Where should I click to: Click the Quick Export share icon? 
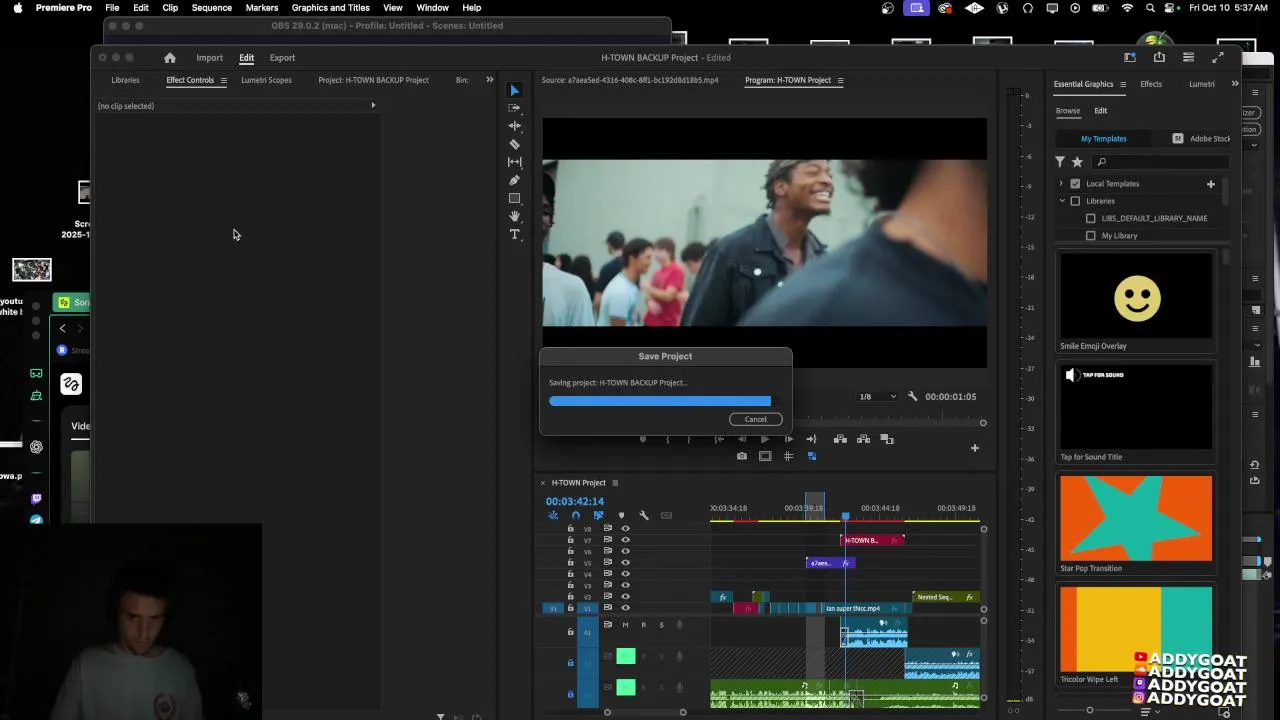point(1159,57)
